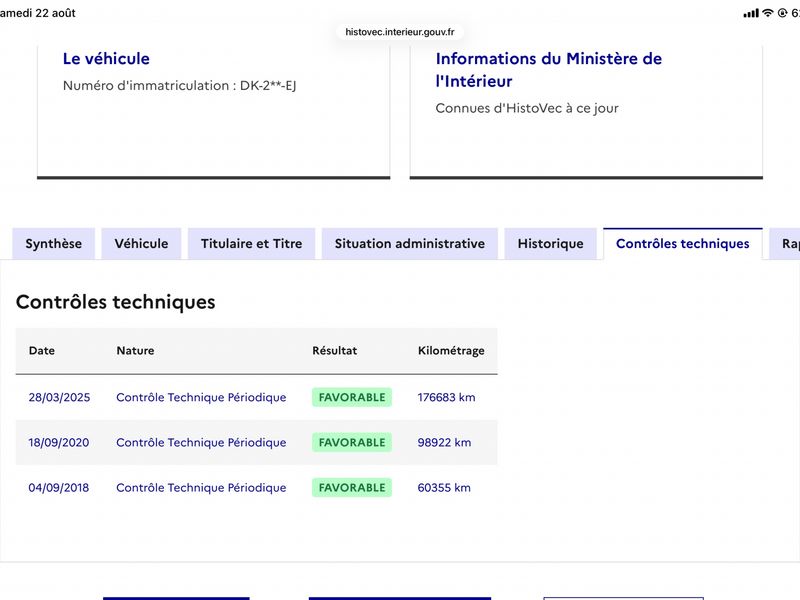
Task: Click the Numéro d'immatriculation DK-2**-EJ text
Action: 180,85
